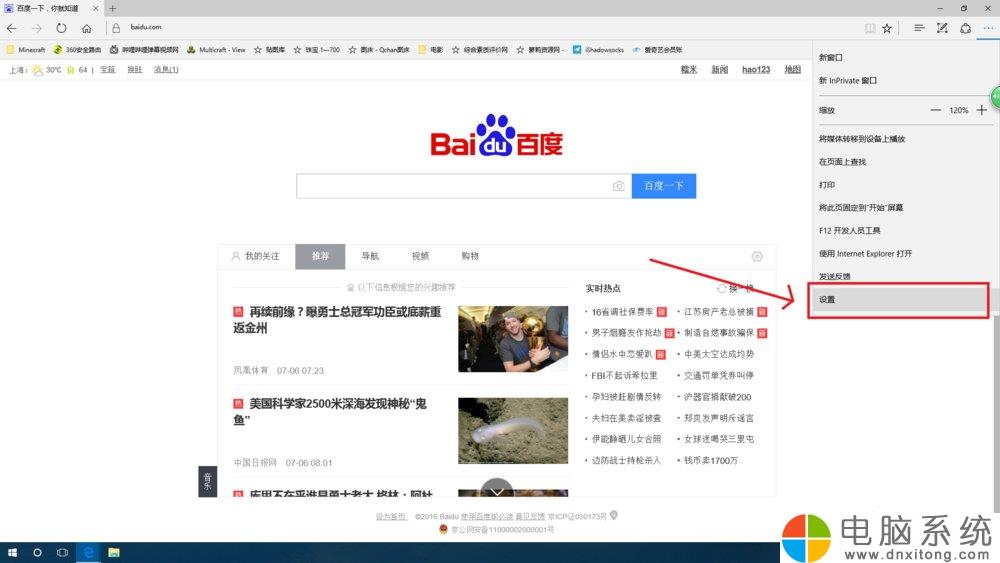Open Multicraft - View bookmark
1000x563 pixels.
(x=216, y=50)
